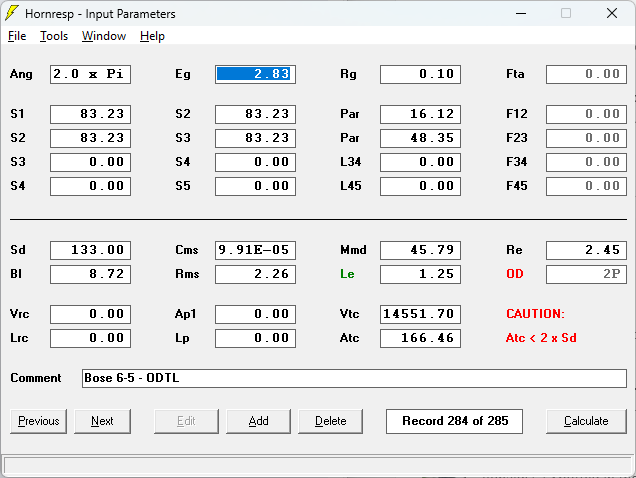Screen dimensions: 636x478
Task: Click the S1 area field
Action: [90, 114]
